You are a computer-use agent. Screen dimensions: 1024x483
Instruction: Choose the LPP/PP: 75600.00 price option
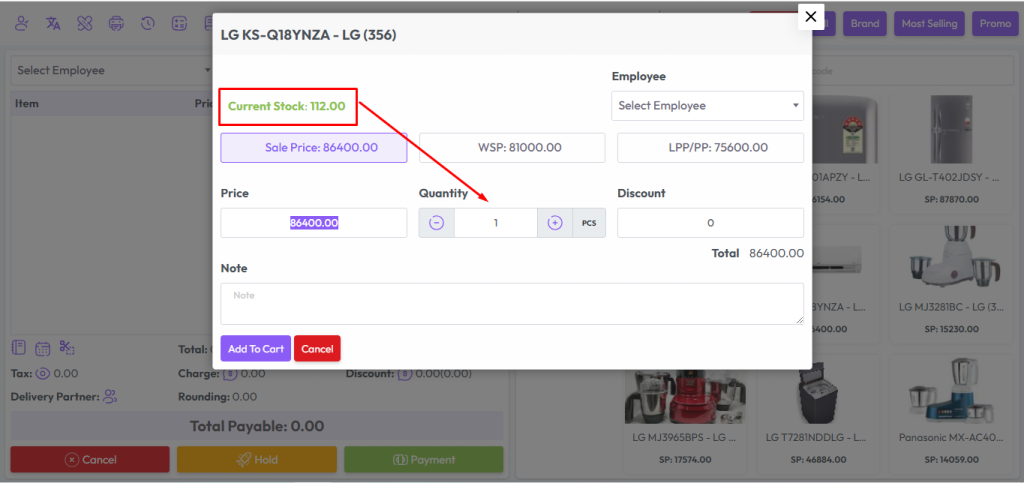(x=711, y=148)
